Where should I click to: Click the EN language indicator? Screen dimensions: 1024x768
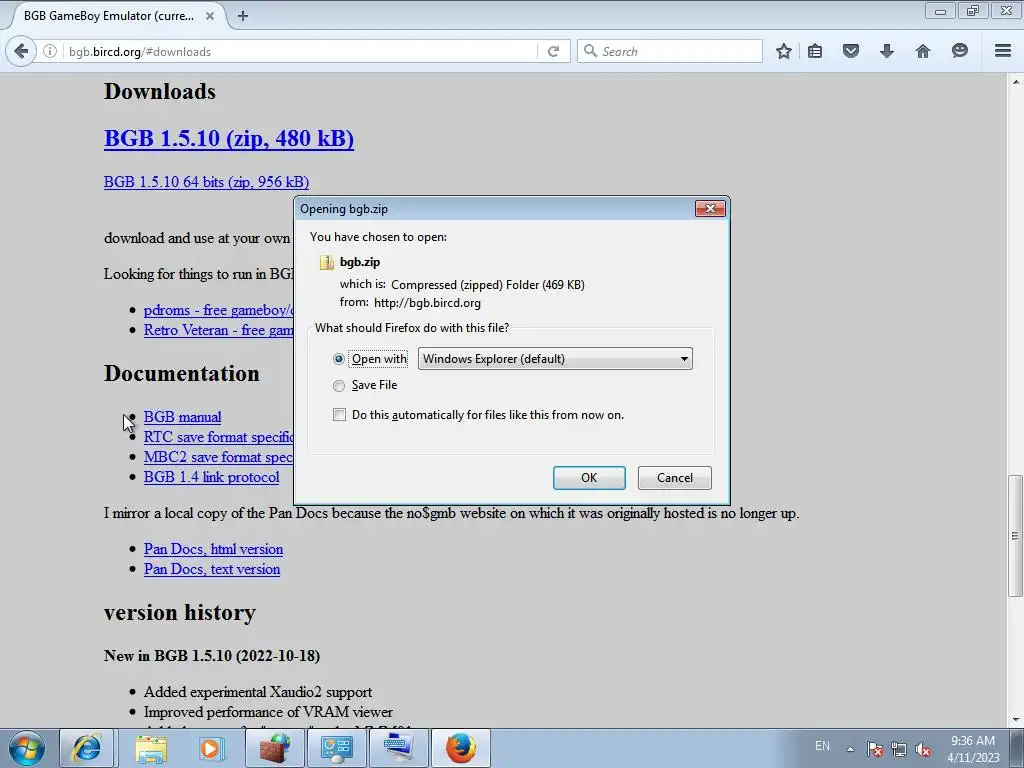pos(822,746)
